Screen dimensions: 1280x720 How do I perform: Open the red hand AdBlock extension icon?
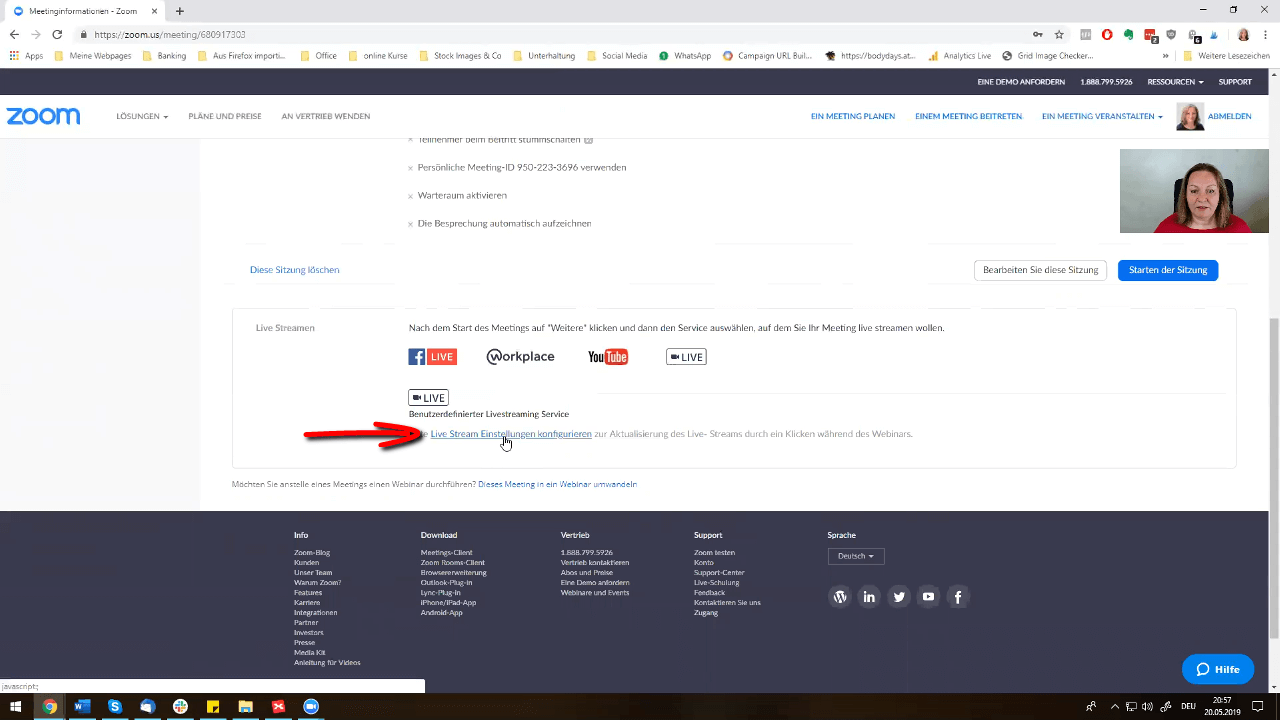pos(1107,34)
